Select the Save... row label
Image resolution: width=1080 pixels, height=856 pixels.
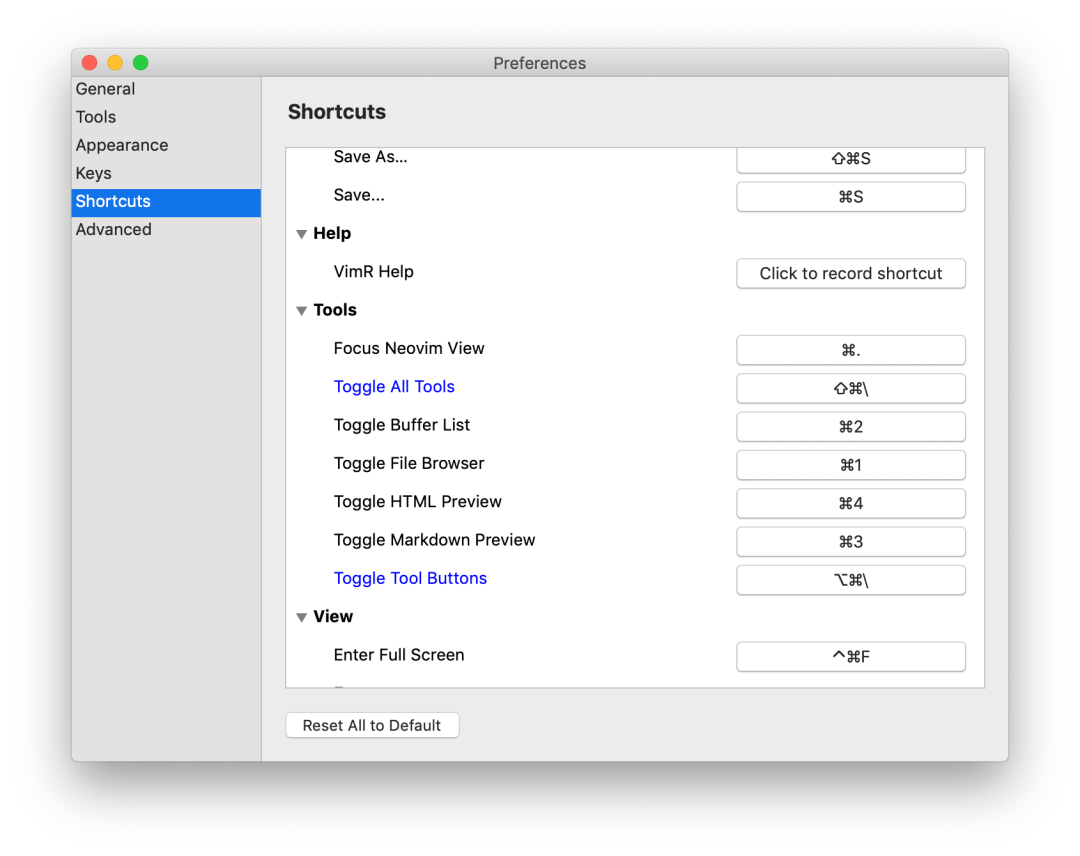359,196
